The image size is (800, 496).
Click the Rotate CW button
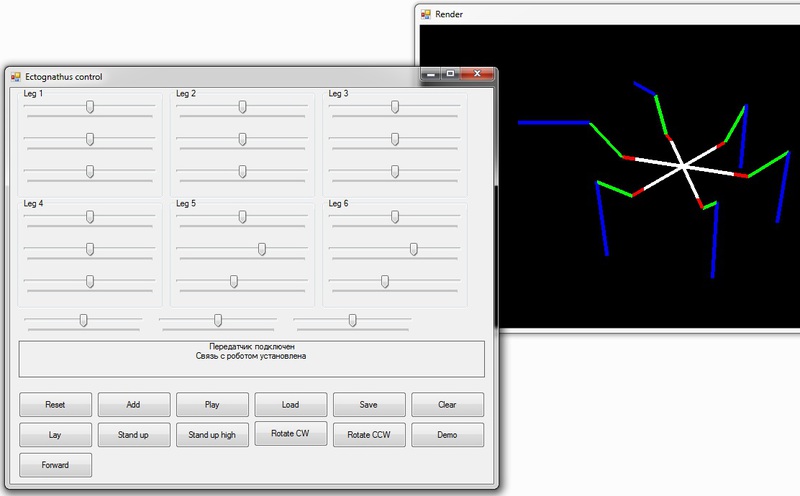pos(291,433)
